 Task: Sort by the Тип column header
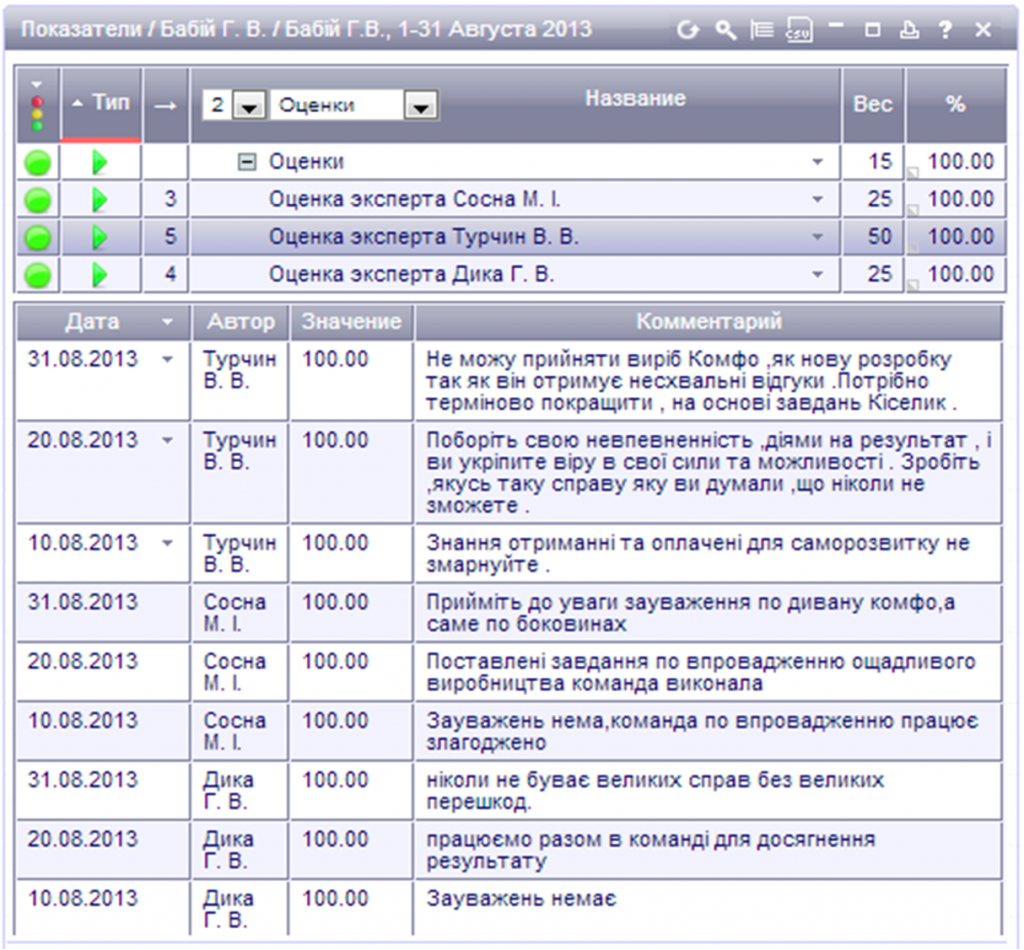pyautogui.click(x=101, y=104)
